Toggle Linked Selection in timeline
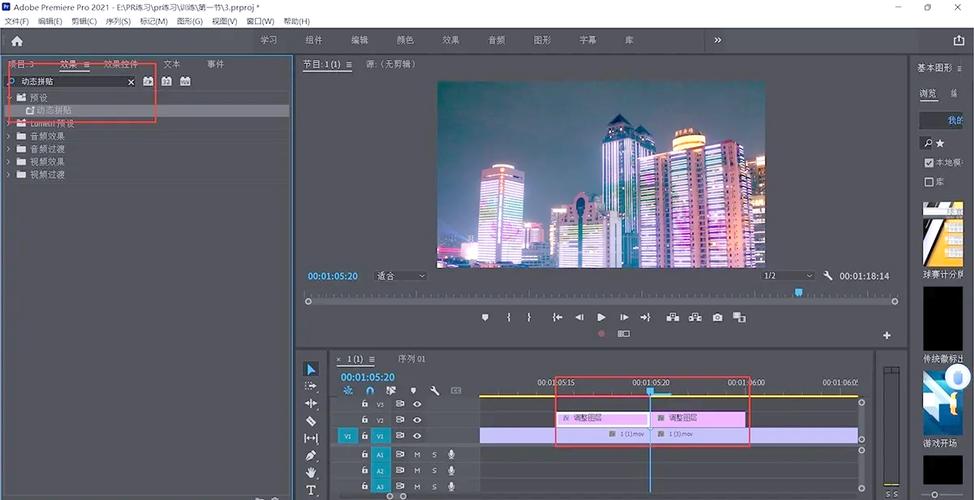 391,391
